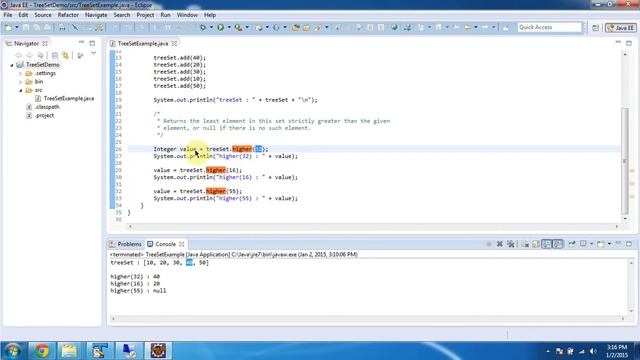The image size is (640, 360).
Task: Click the editor vertical scrollbar thumb
Action: pyautogui.click(x=625, y=161)
